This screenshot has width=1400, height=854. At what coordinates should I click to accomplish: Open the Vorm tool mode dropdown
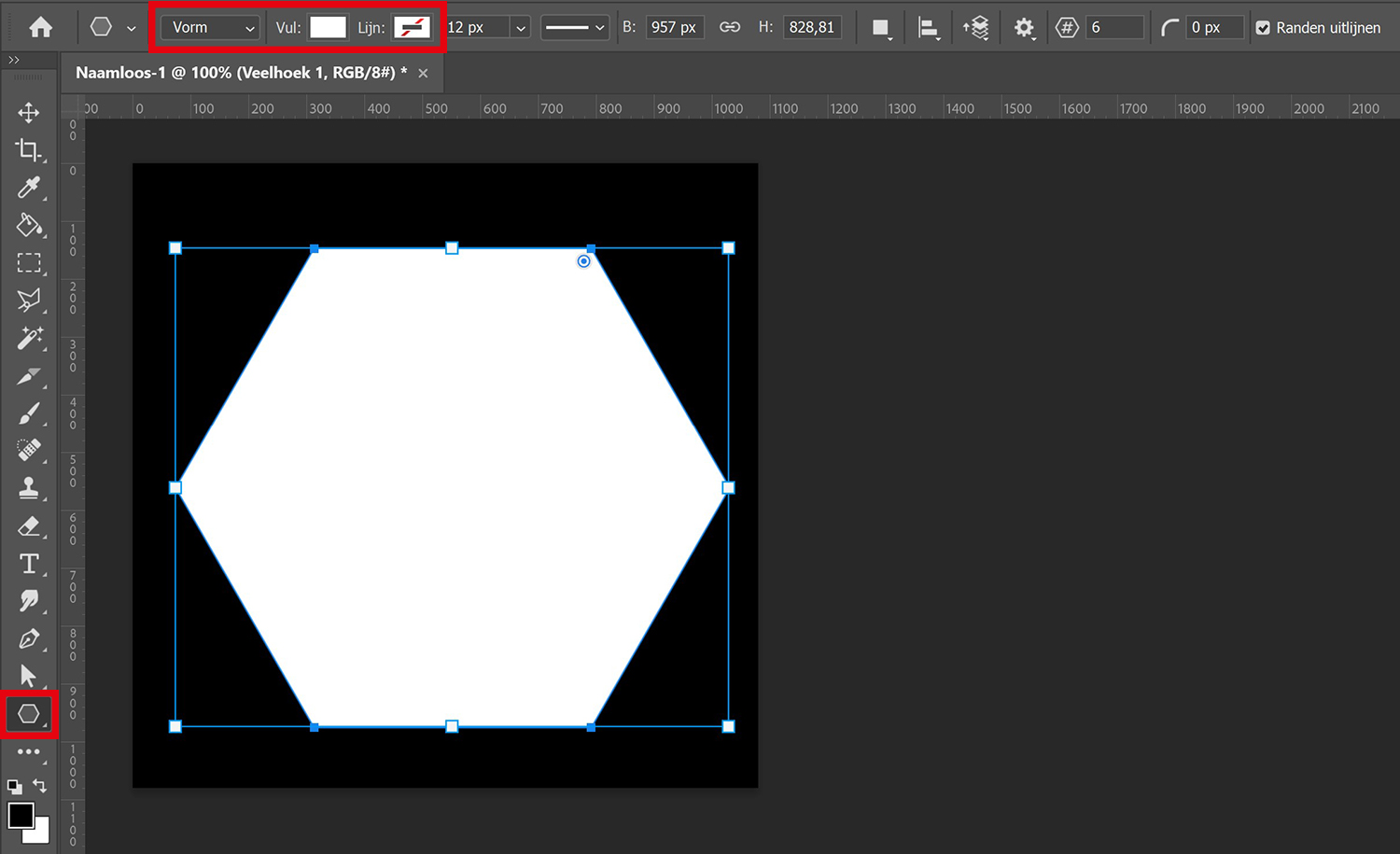210,27
